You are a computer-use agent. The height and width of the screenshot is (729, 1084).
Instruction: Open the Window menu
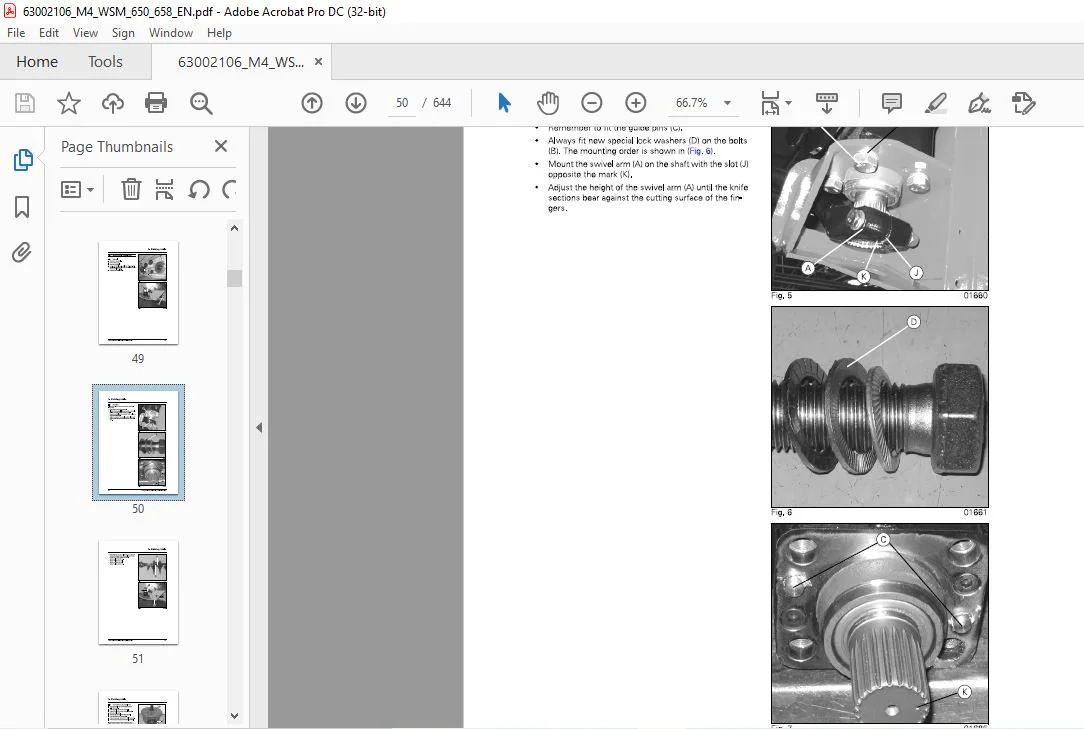[171, 33]
